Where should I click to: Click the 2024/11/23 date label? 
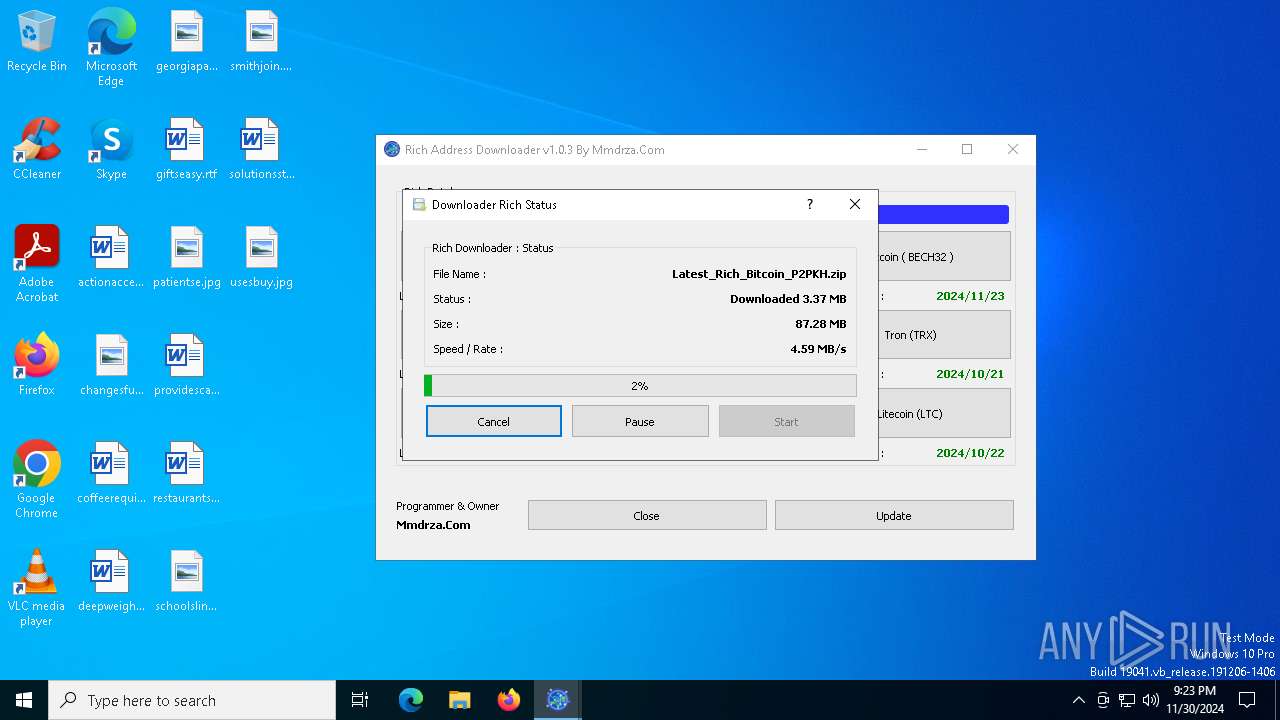point(970,296)
